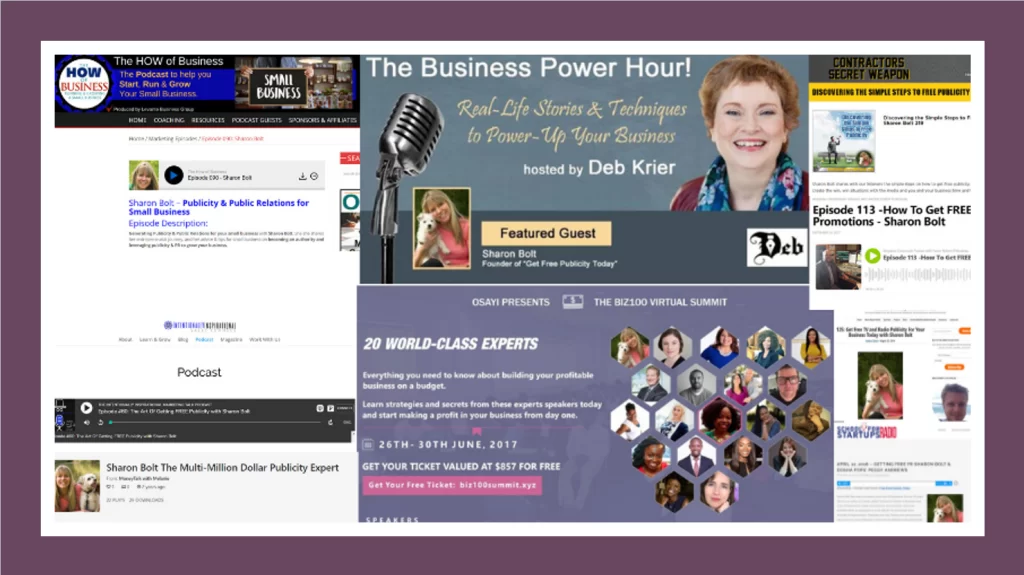
Task: Click the Discovering Simple Steps cover image
Action: (844, 141)
